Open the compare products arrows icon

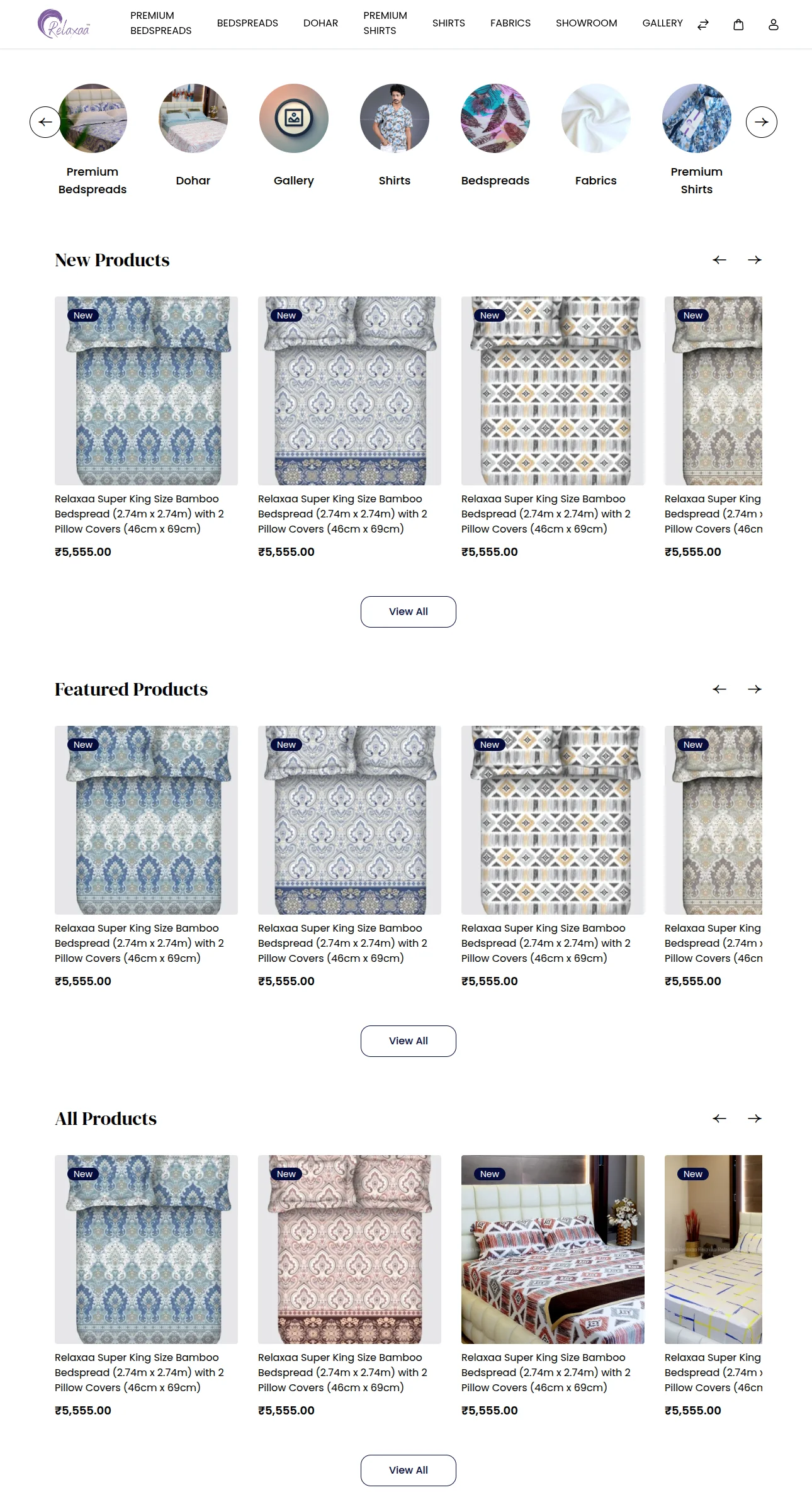click(x=703, y=25)
